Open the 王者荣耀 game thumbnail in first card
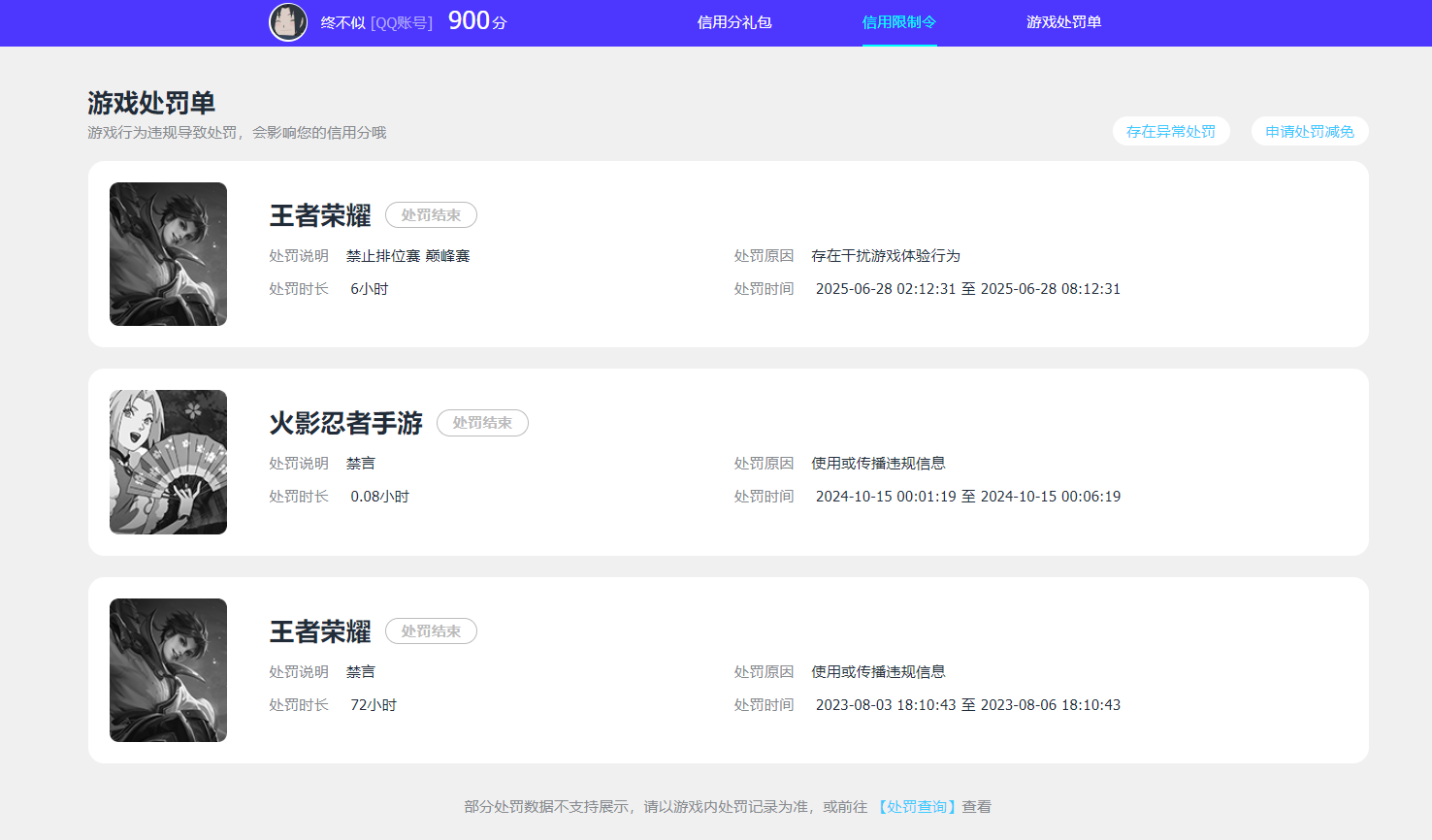The height and width of the screenshot is (840, 1432). [168, 253]
